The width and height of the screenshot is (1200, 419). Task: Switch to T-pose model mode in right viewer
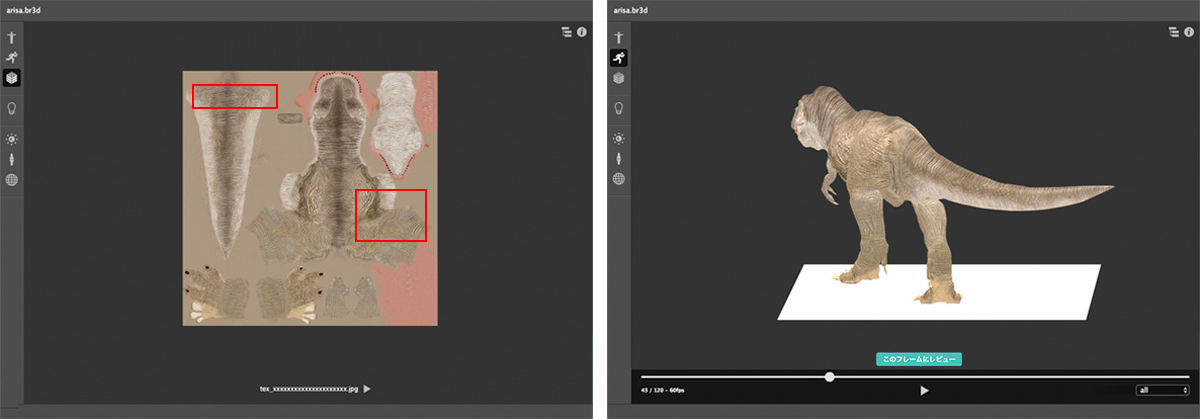click(x=619, y=38)
